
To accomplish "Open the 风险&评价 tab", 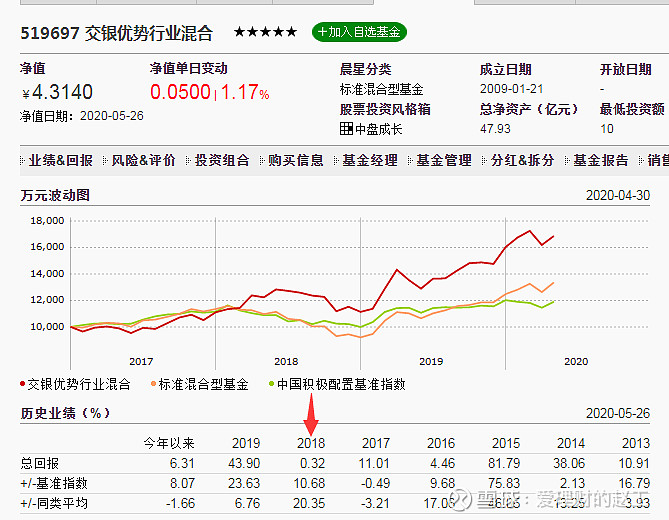I will click(x=143, y=160).
